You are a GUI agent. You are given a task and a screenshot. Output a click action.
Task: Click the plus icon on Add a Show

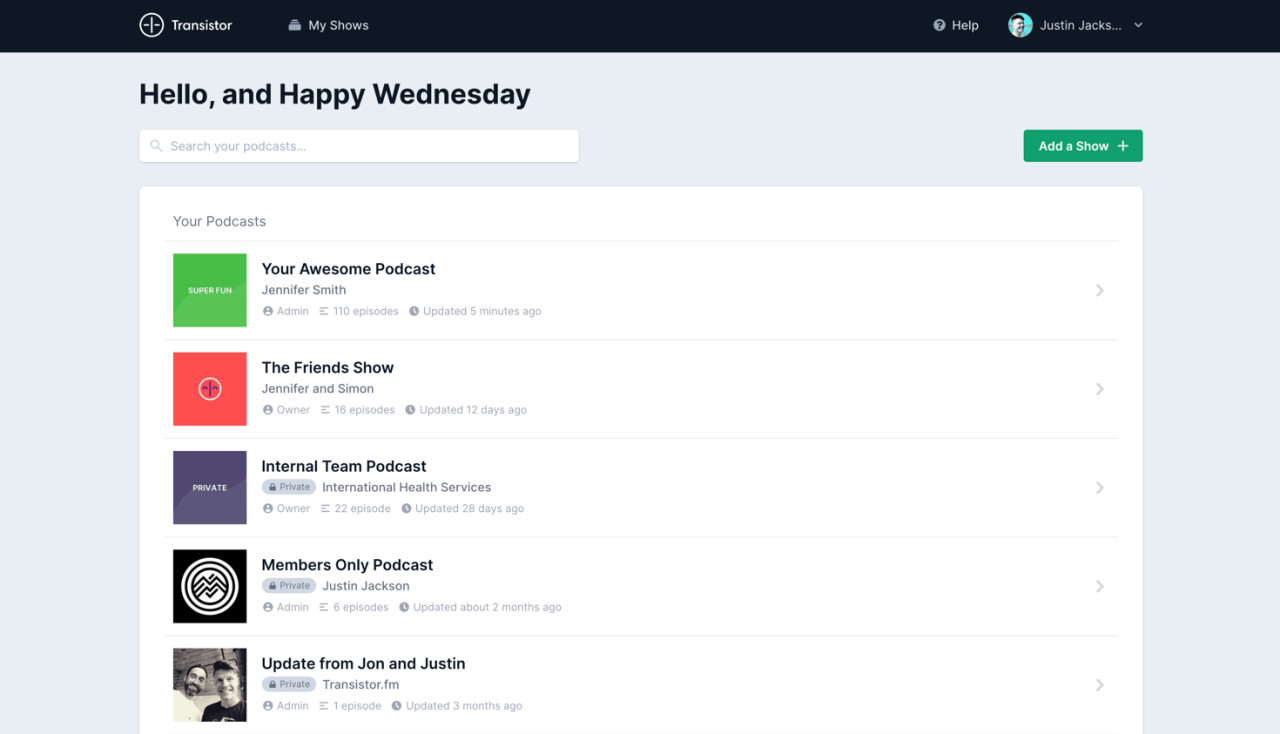point(1125,145)
